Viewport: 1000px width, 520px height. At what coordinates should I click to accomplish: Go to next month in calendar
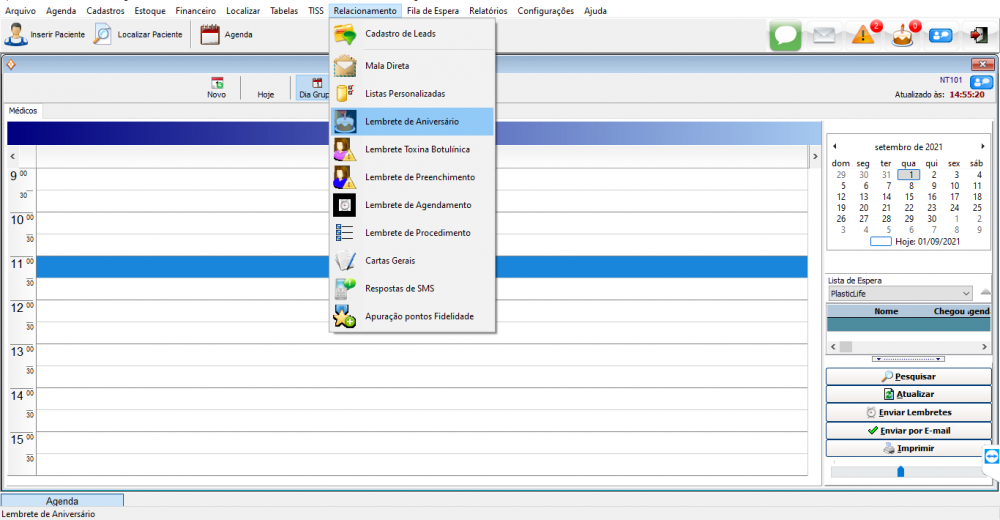pos(982,146)
